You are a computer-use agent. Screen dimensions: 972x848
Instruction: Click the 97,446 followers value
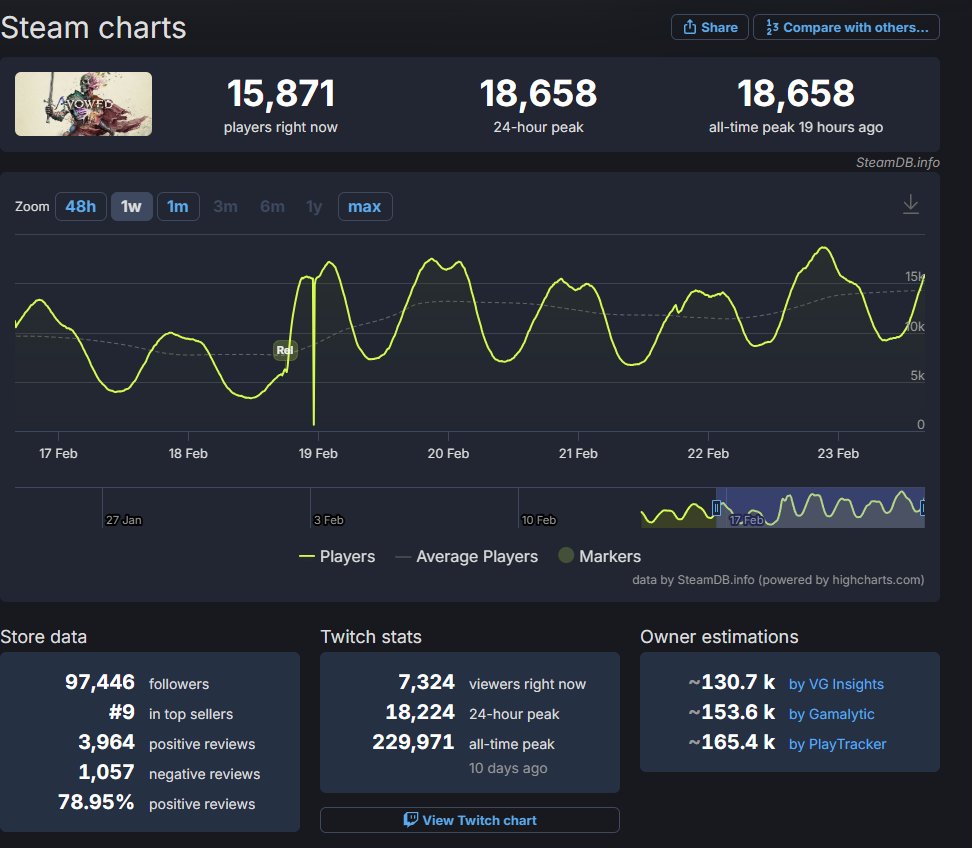[100, 682]
